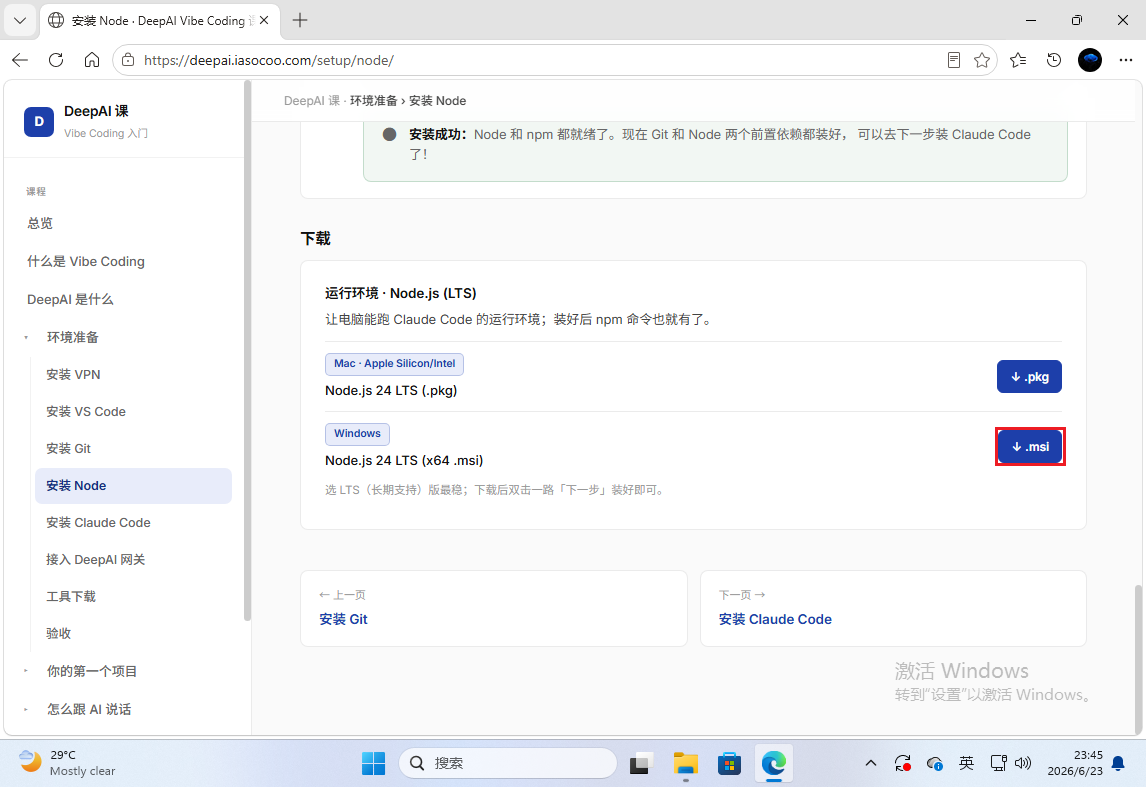This screenshot has height=787, width=1146.
Task: Open File Explorer from the taskbar
Action: point(686,764)
